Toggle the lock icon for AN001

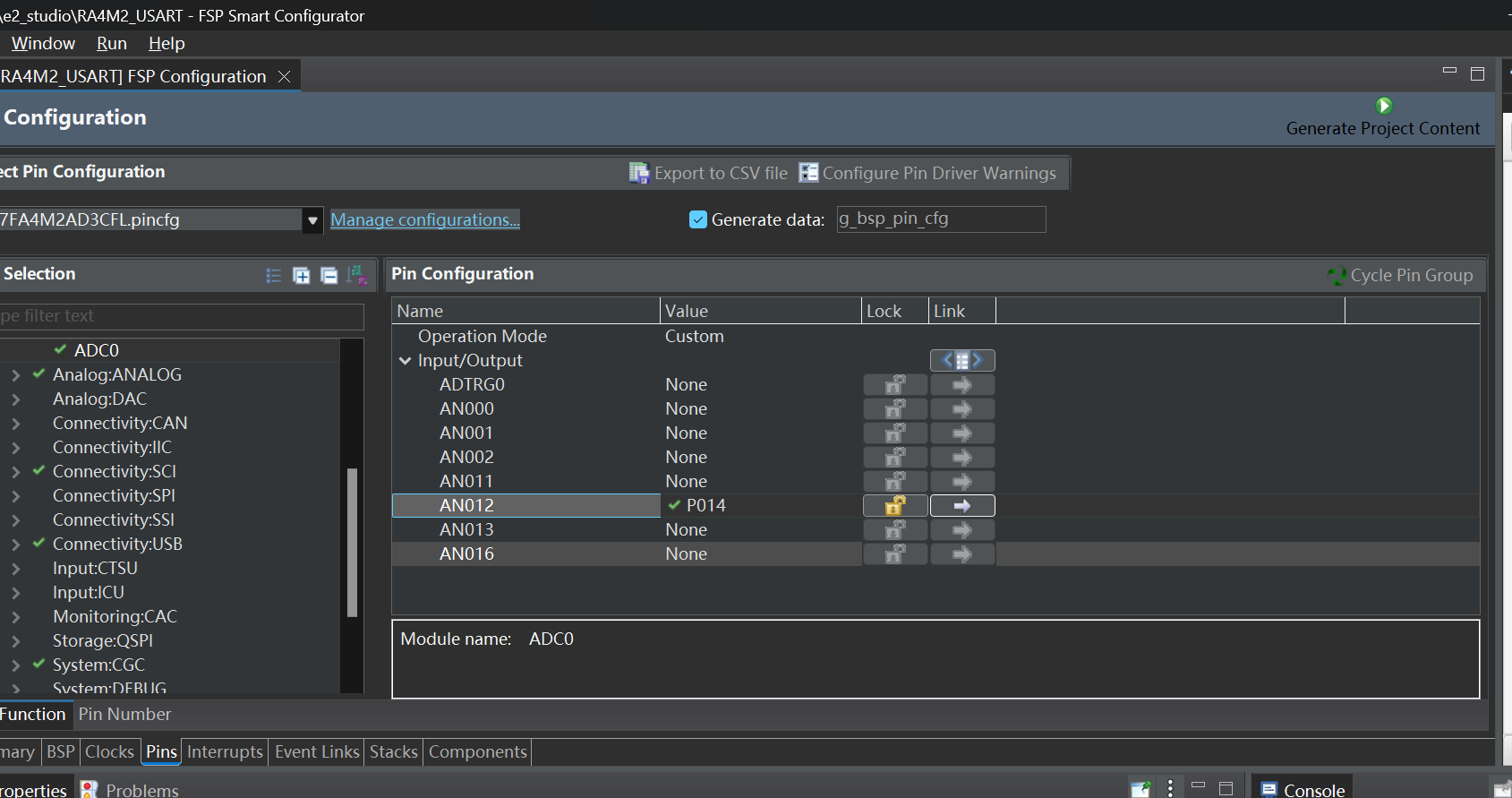pos(895,433)
